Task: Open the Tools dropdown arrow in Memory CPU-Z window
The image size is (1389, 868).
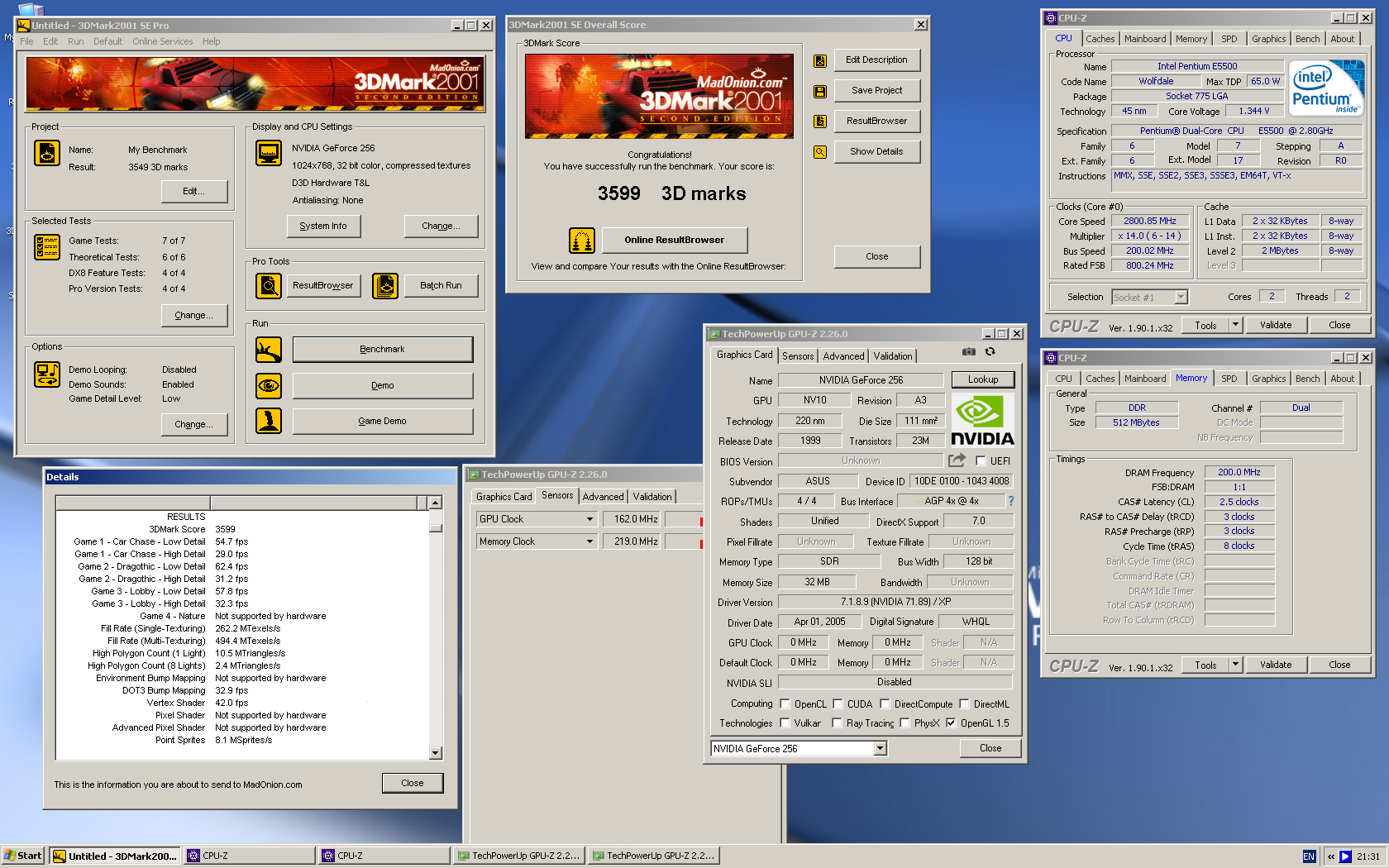Action: click(x=1235, y=665)
